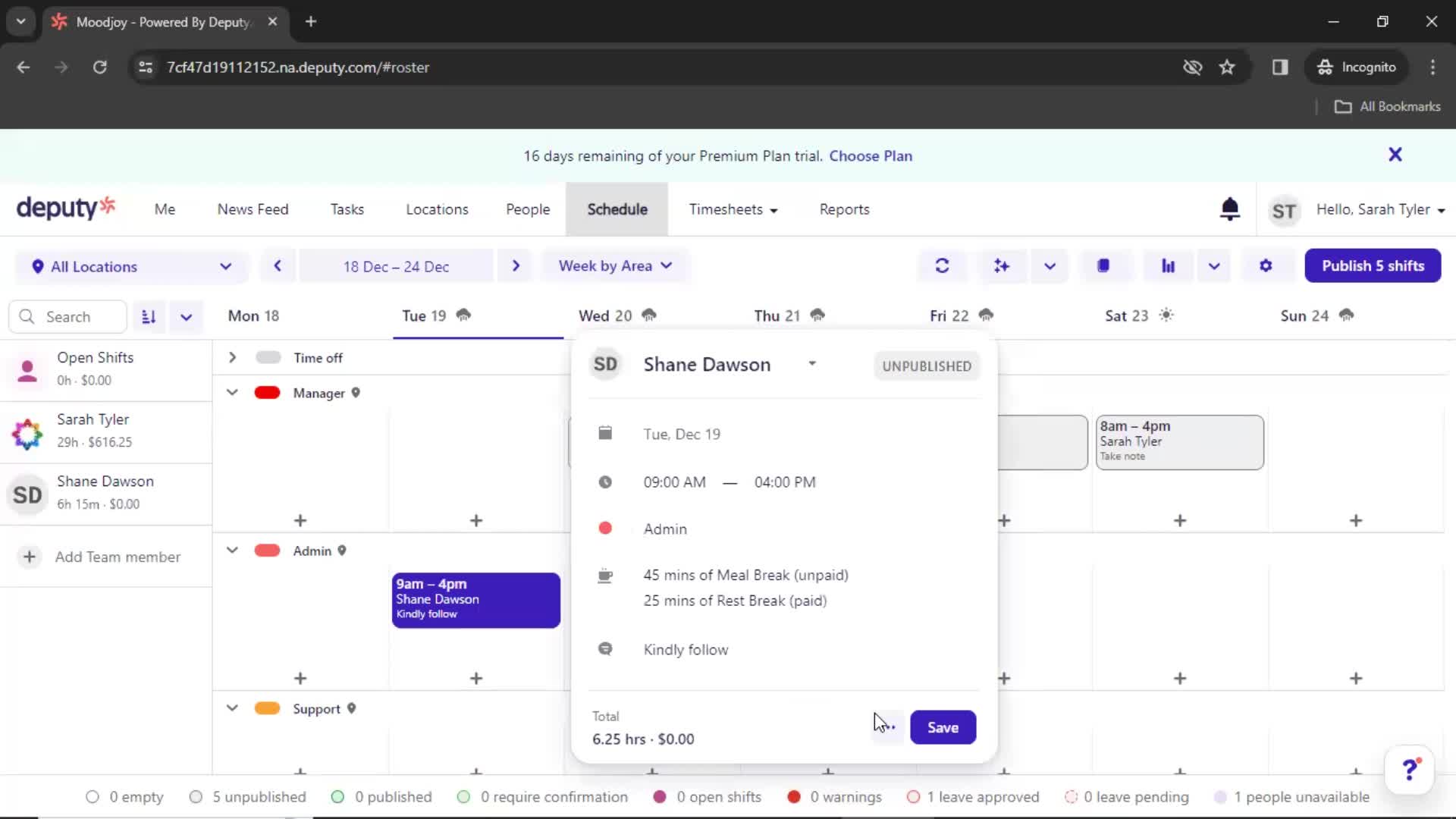Click Save on Shane Dawson shift
Image resolution: width=1456 pixels, height=819 pixels.
pyautogui.click(x=942, y=727)
